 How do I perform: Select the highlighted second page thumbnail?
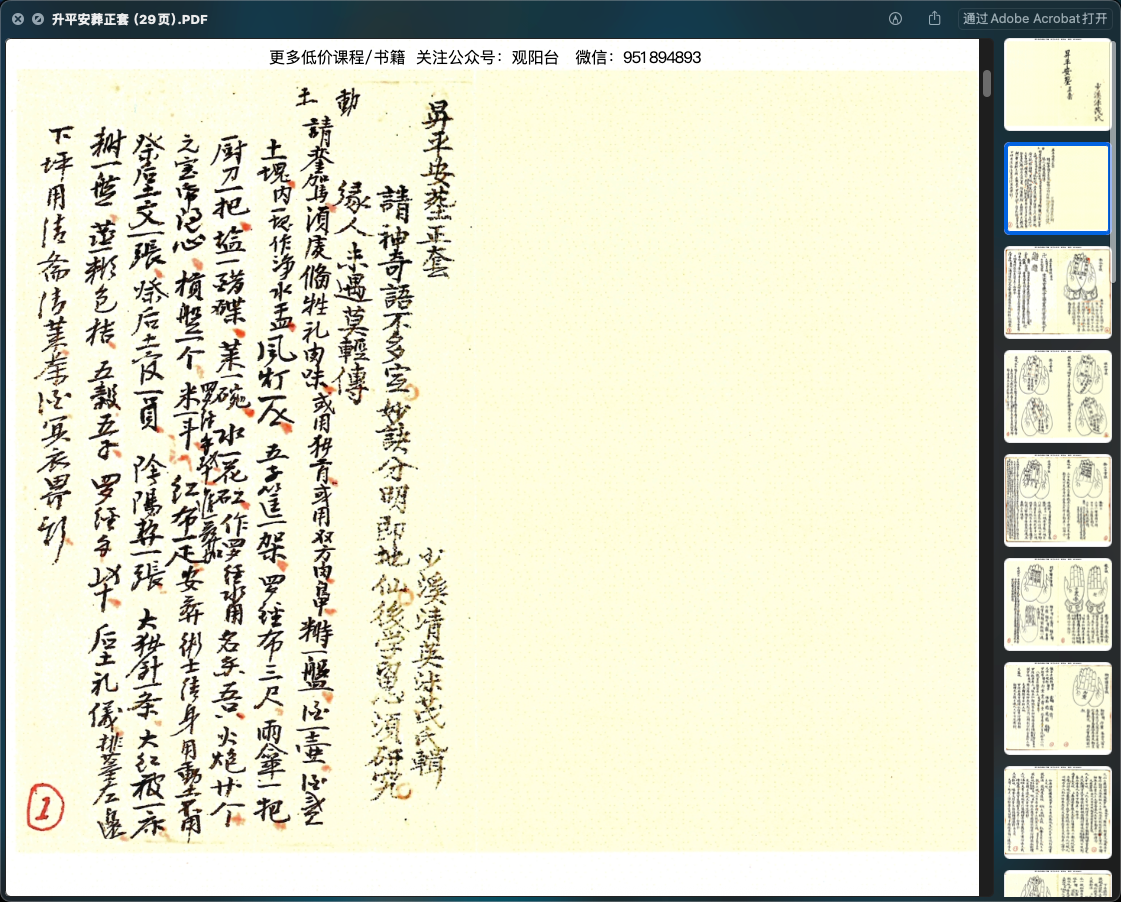[x=1057, y=189]
